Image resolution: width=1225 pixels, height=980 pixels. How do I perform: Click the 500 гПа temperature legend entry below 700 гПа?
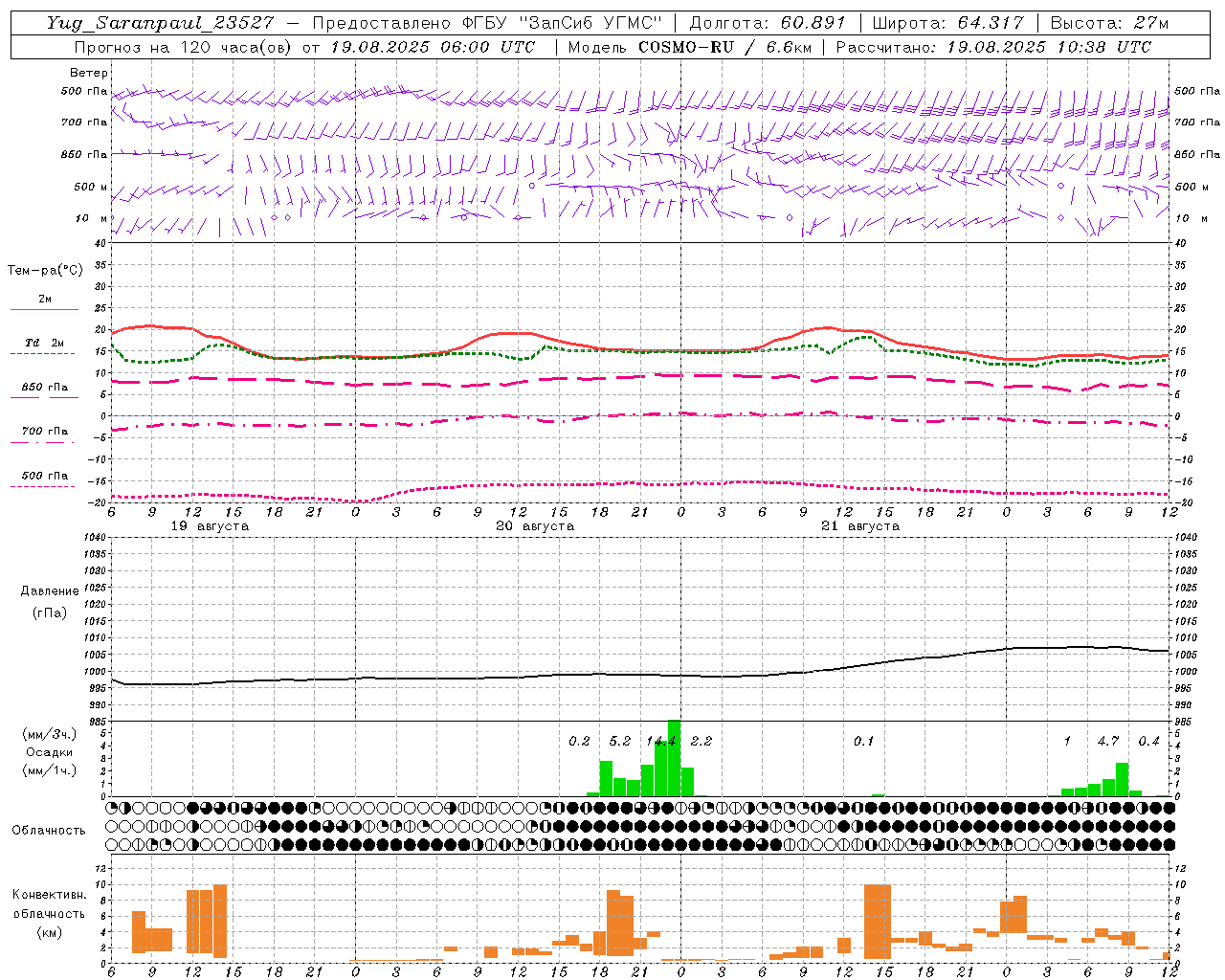click(45, 475)
